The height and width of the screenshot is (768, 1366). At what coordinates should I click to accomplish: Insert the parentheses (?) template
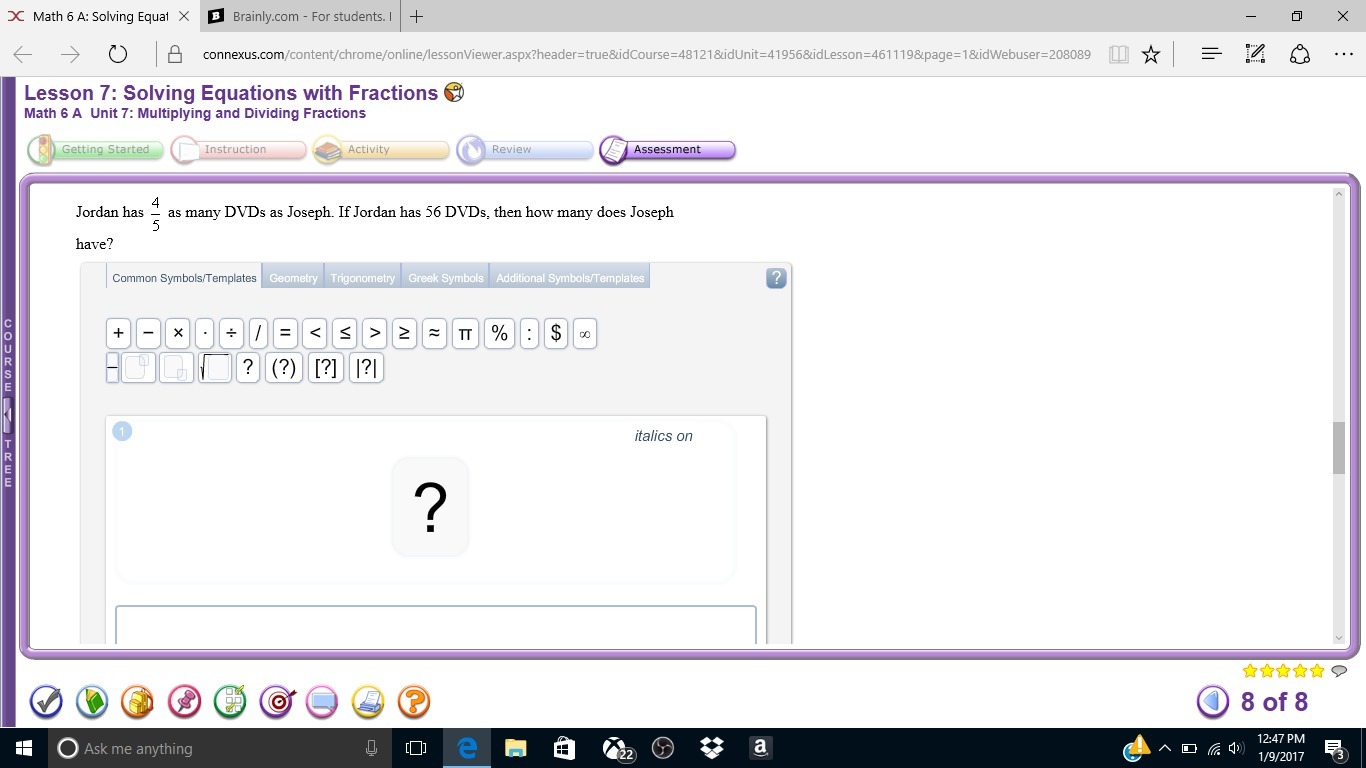[284, 368]
